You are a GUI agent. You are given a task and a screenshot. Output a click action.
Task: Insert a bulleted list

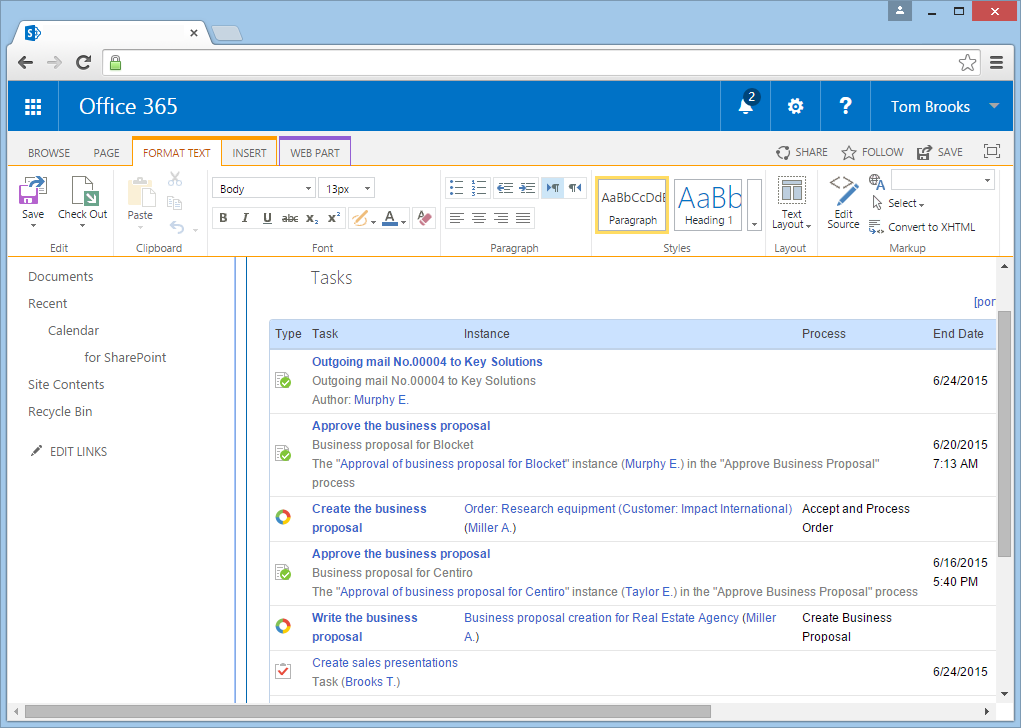(456, 188)
